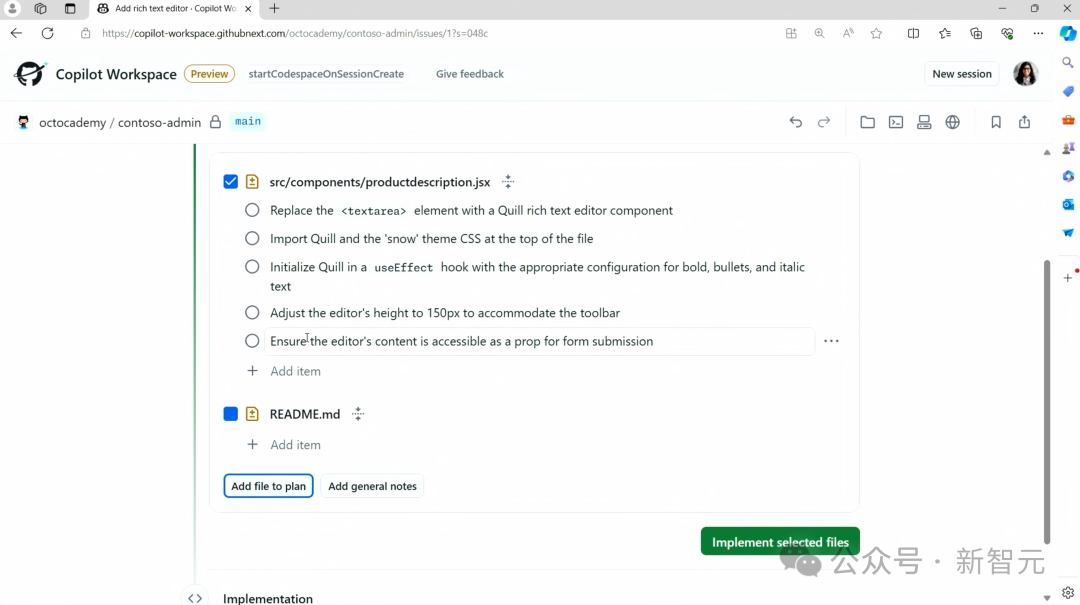This screenshot has height=605, width=1080.
Task: Uncheck the productdescription.jsx file checkbox
Action: click(231, 182)
